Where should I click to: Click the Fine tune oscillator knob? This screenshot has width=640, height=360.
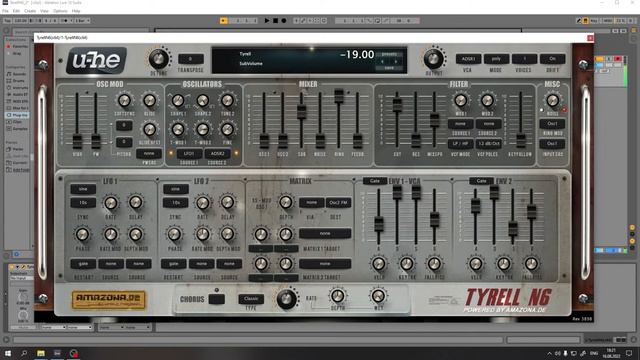point(227,129)
